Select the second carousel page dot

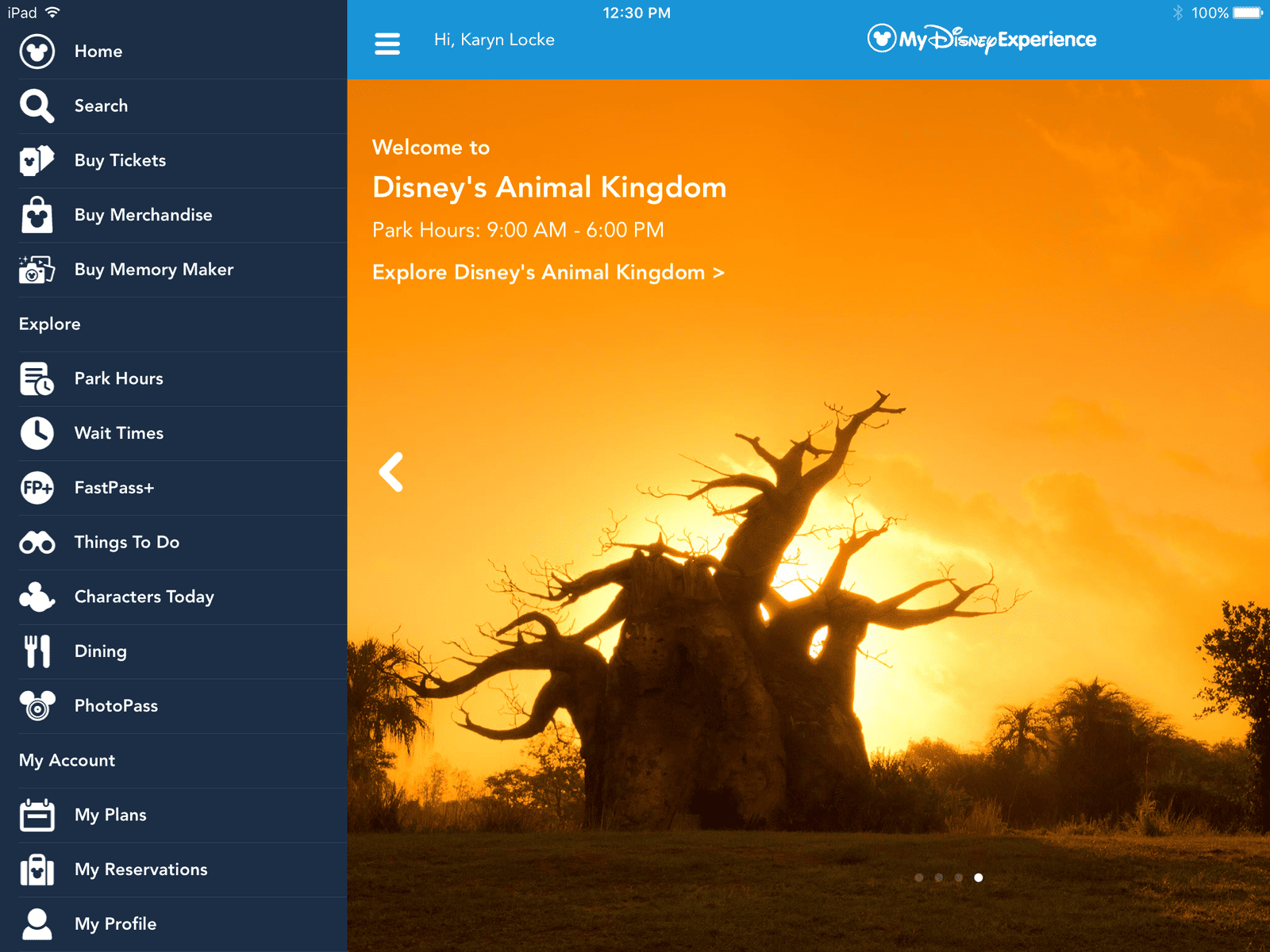(x=939, y=877)
